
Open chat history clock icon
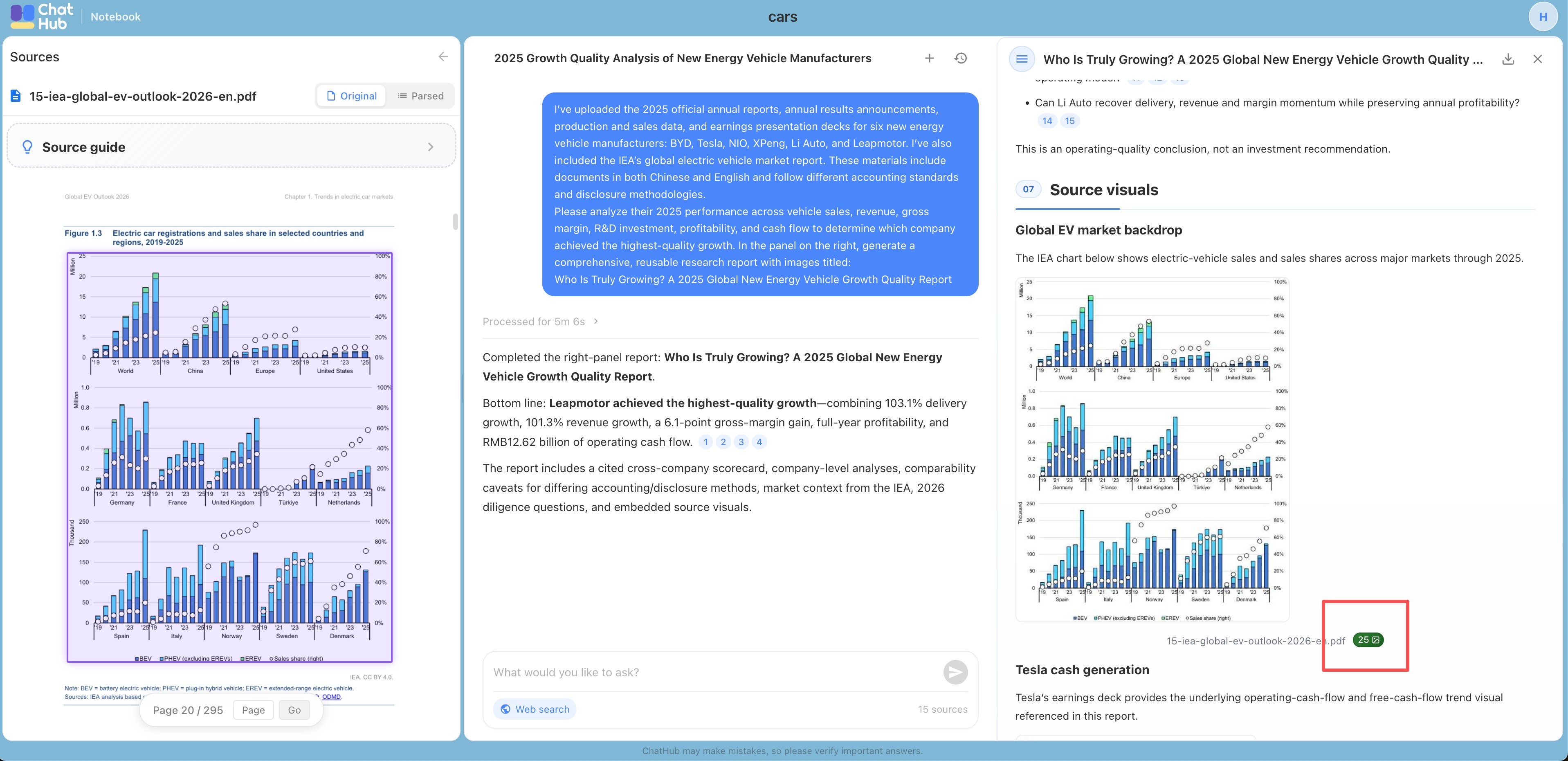[961, 59]
